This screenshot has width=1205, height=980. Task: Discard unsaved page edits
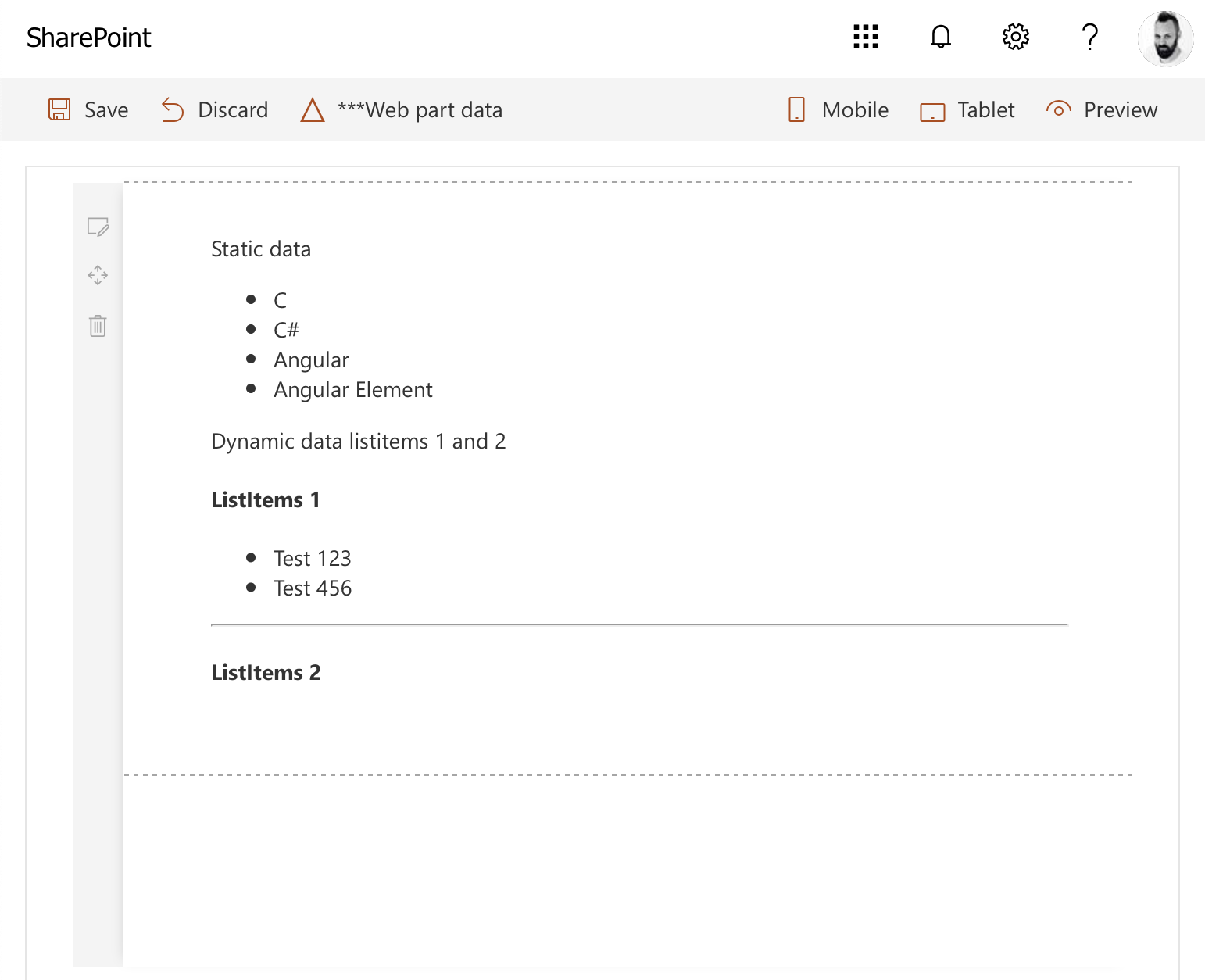tap(214, 109)
